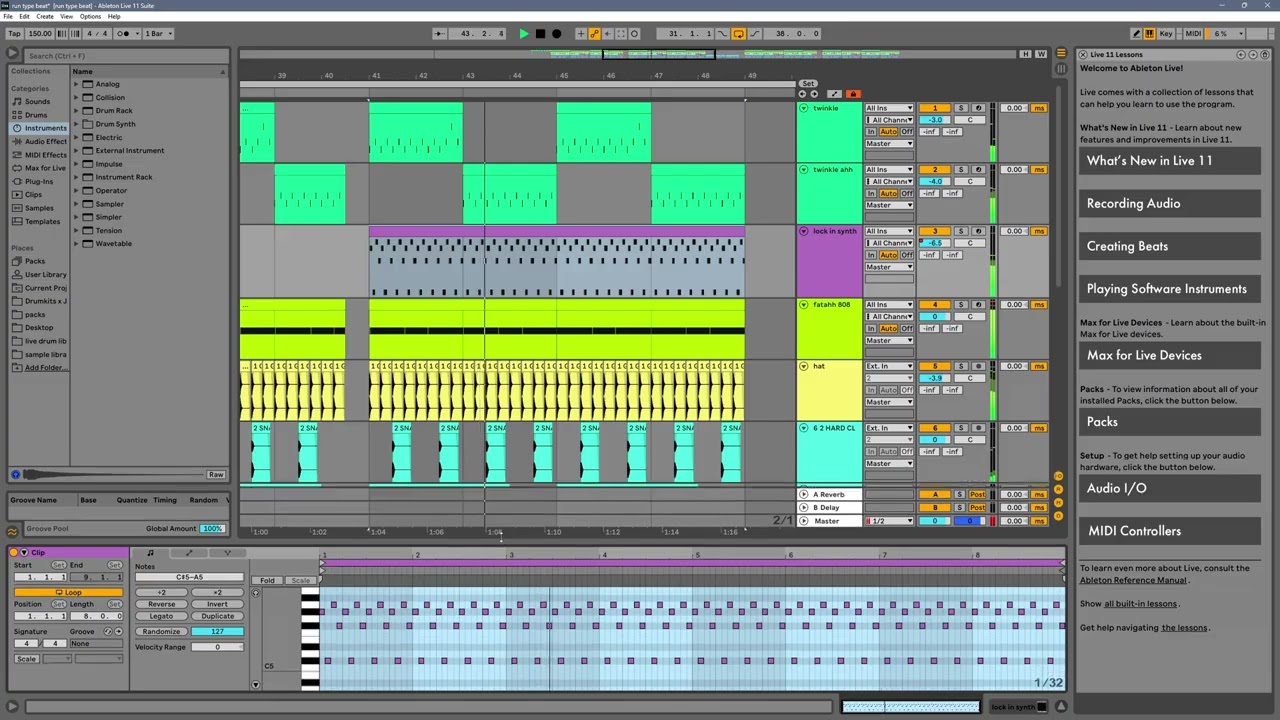Image resolution: width=1280 pixels, height=720 pixels.
Task: Toggle the clip activator circle in Clip View
Action: (14, 552)
